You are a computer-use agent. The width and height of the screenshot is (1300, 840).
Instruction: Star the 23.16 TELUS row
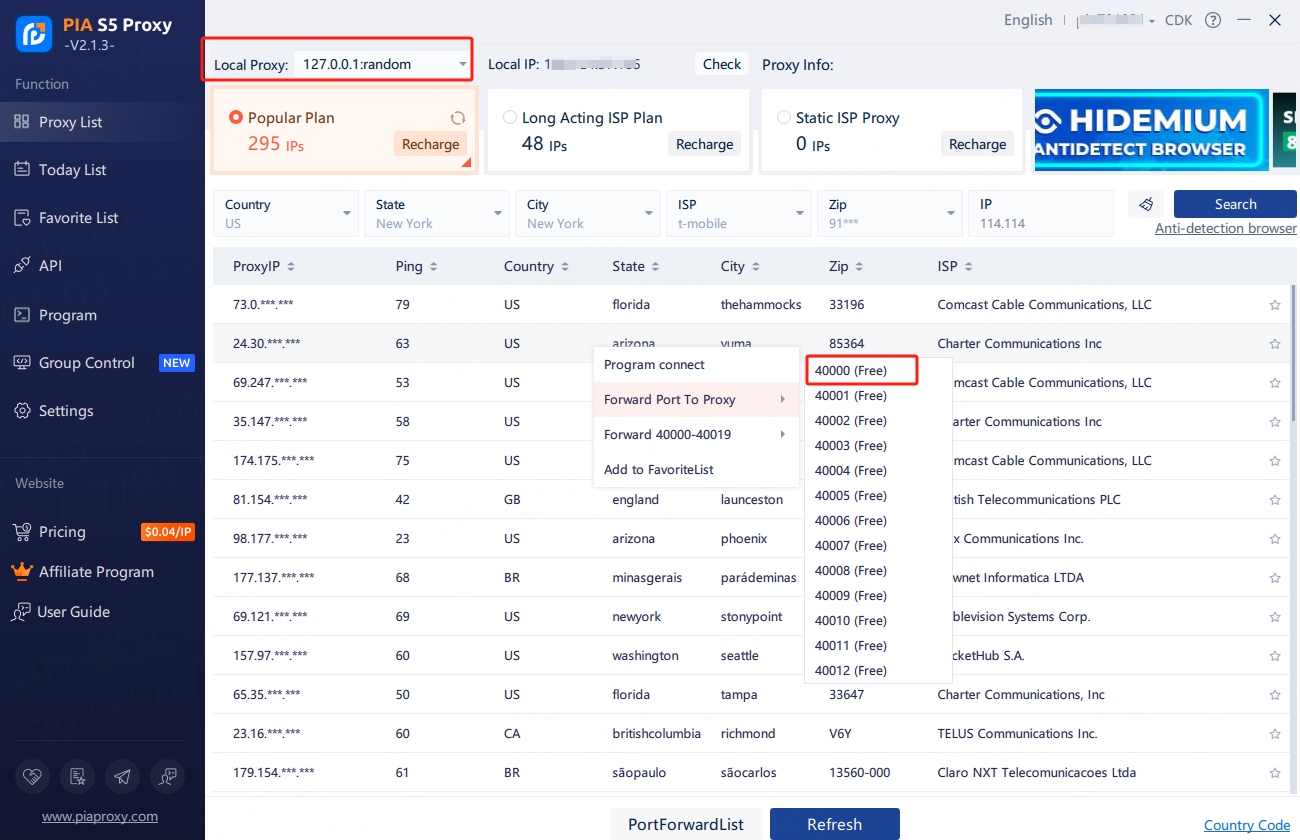pos(1275,734)
